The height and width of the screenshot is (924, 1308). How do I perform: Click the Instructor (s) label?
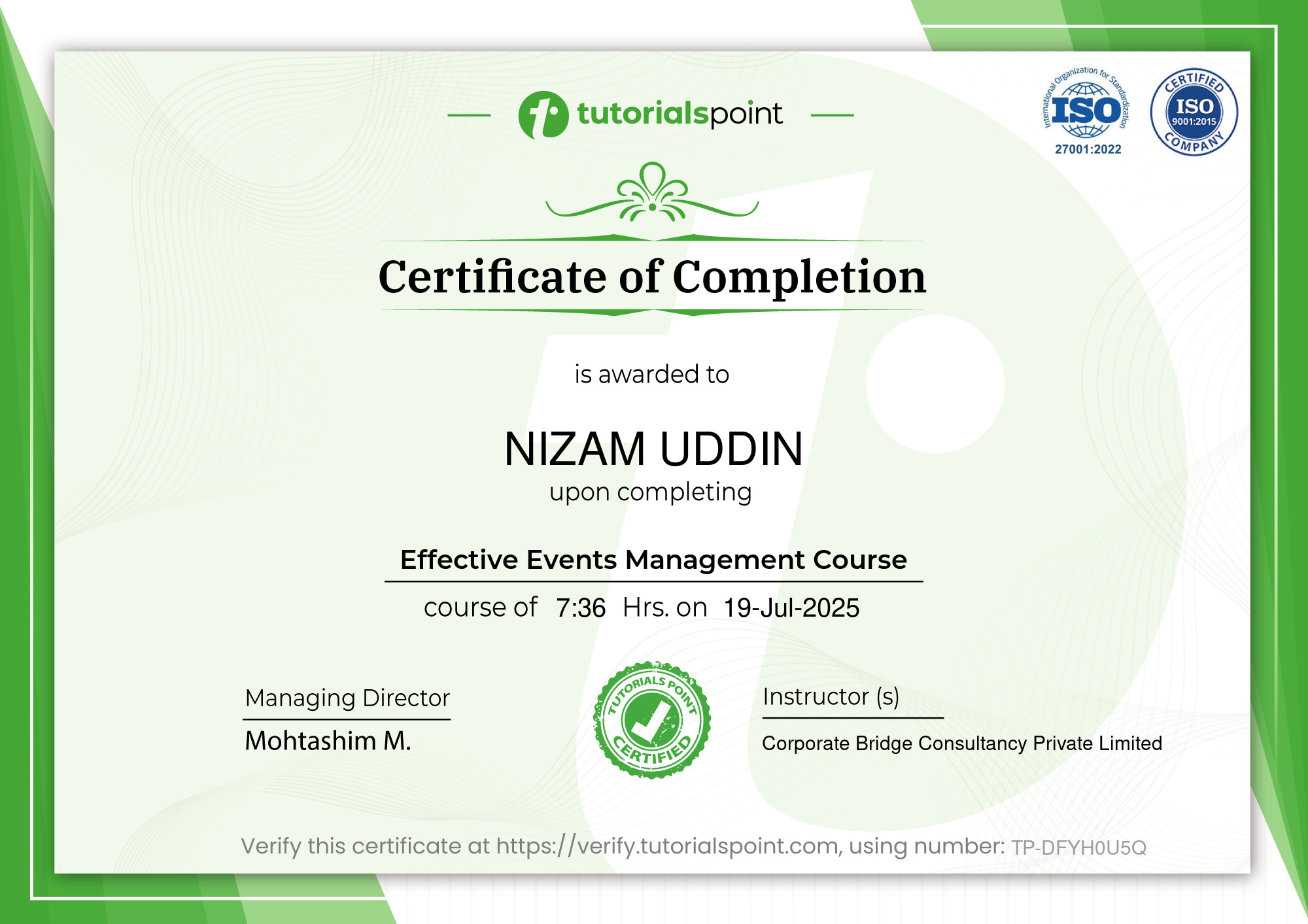click(831, 697)
